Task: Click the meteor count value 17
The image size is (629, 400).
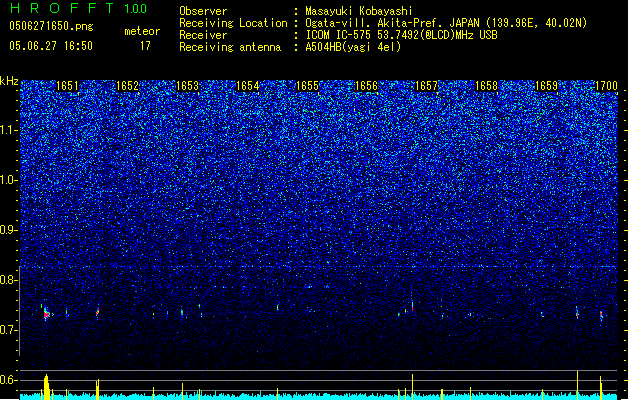Action: pos(145,46)
